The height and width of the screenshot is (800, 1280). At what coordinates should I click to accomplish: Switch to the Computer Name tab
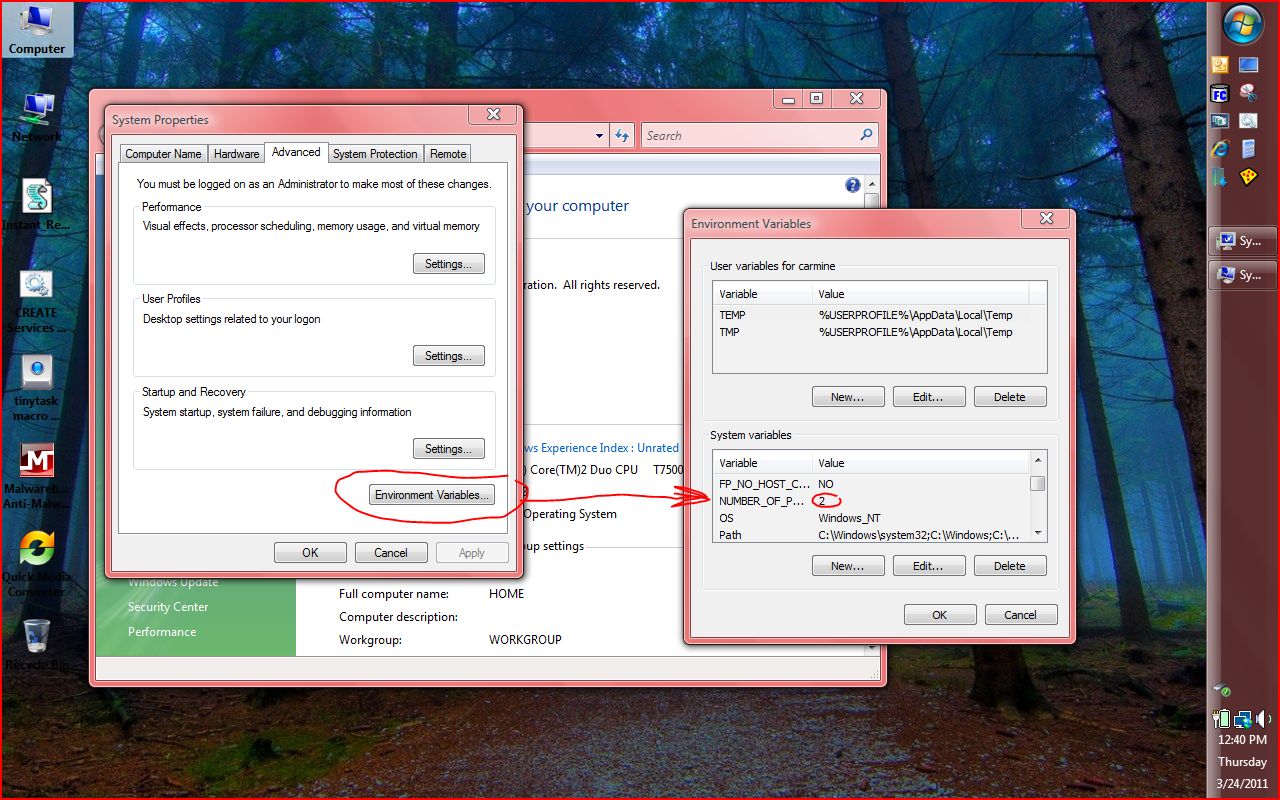163,154
